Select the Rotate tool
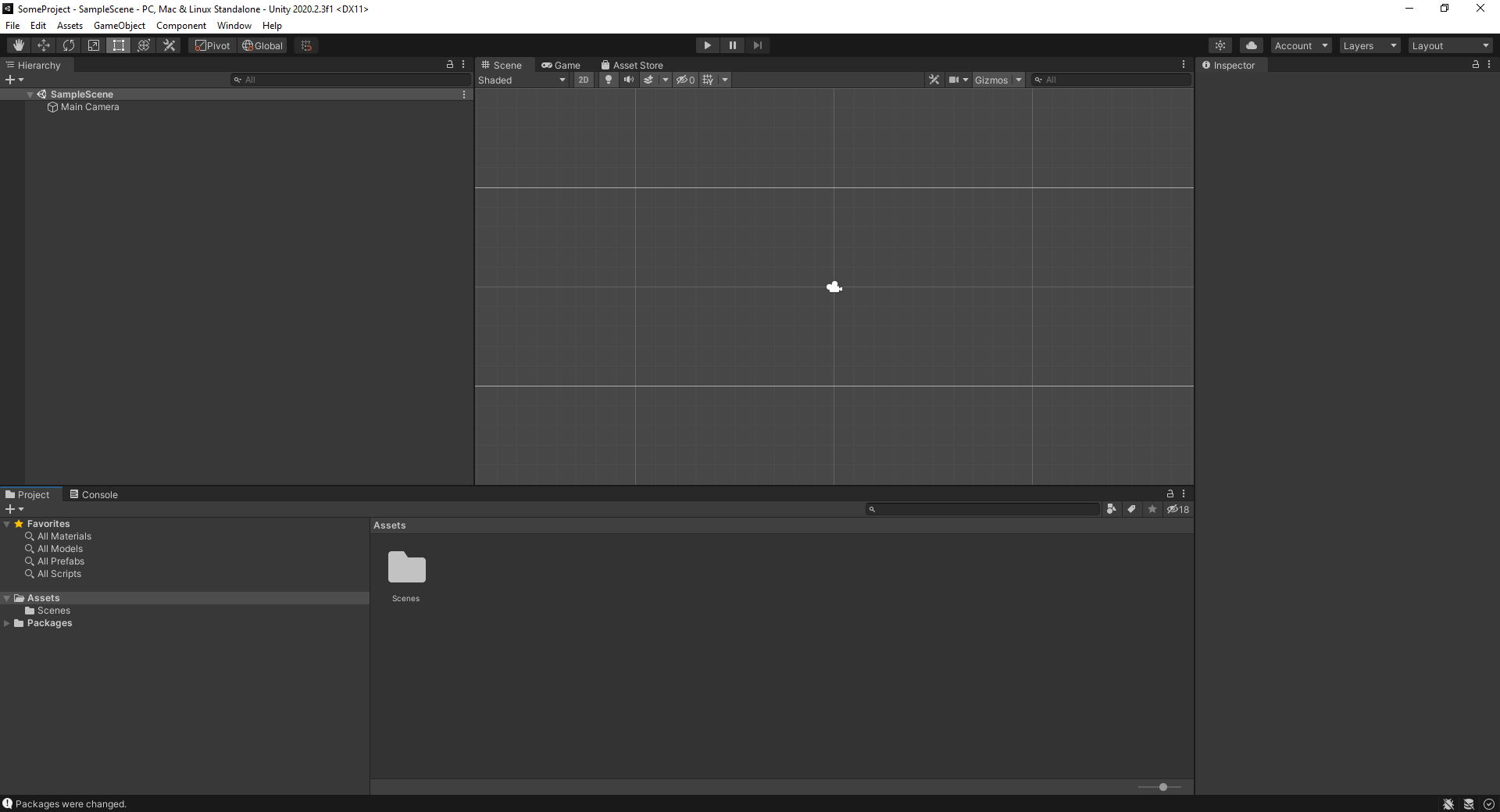1500x812 pixels. [69, 45]
